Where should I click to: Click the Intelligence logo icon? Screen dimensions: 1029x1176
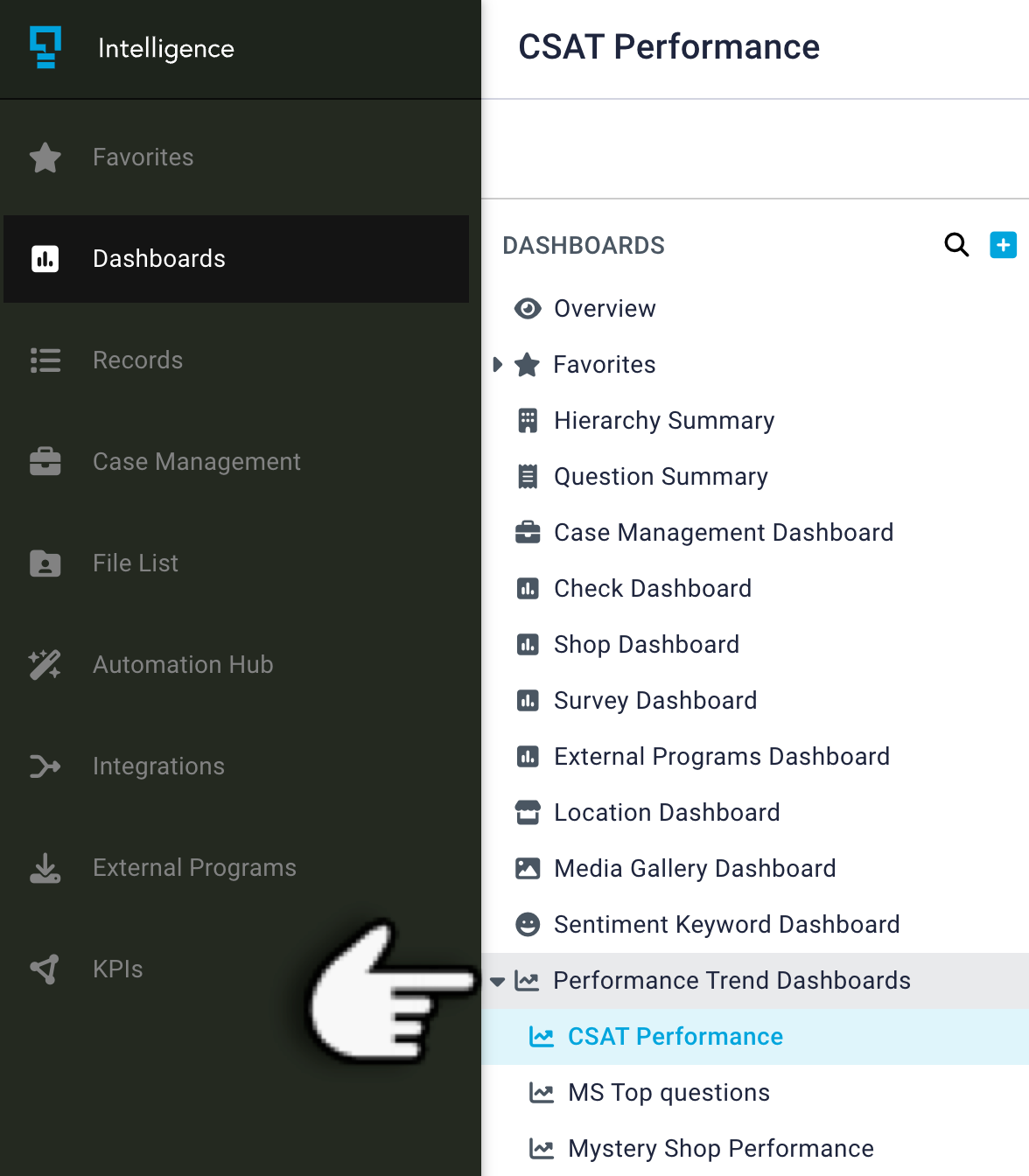pos(45,47)
